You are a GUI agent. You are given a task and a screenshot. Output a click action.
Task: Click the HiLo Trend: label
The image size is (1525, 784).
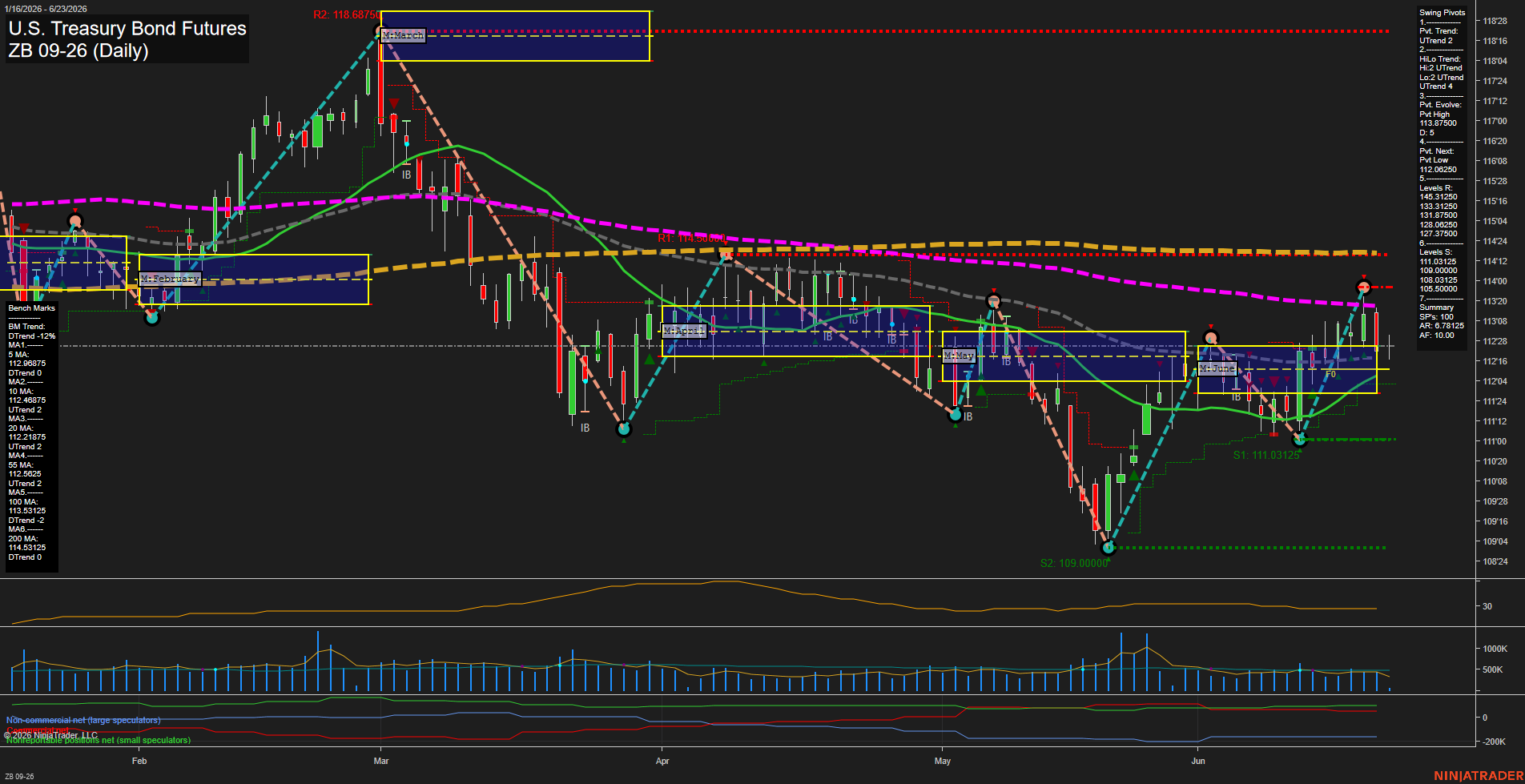pyautogui.click(x=1440, y=59)
